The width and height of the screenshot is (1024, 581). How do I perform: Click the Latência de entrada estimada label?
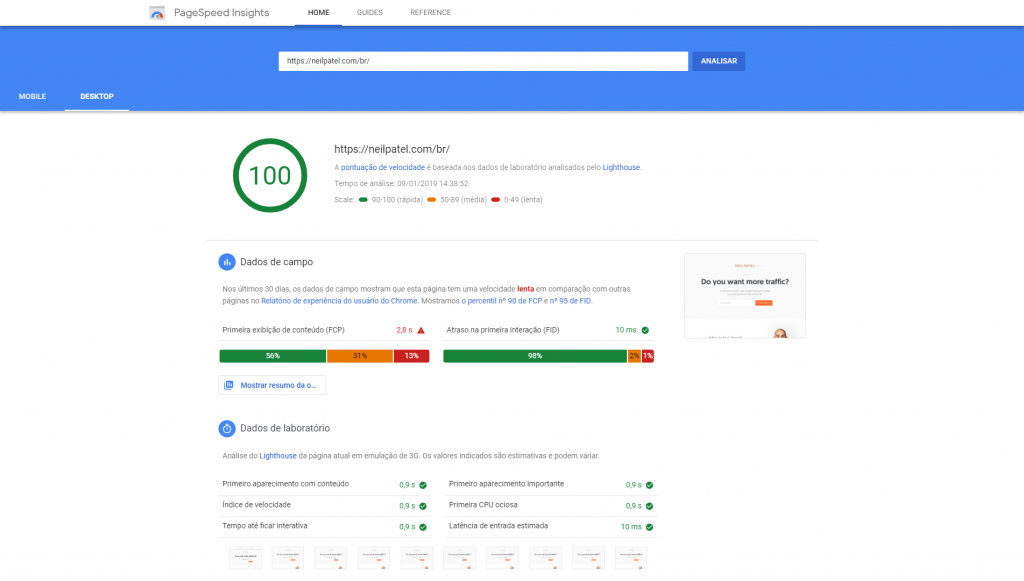(x=498, y=526)
